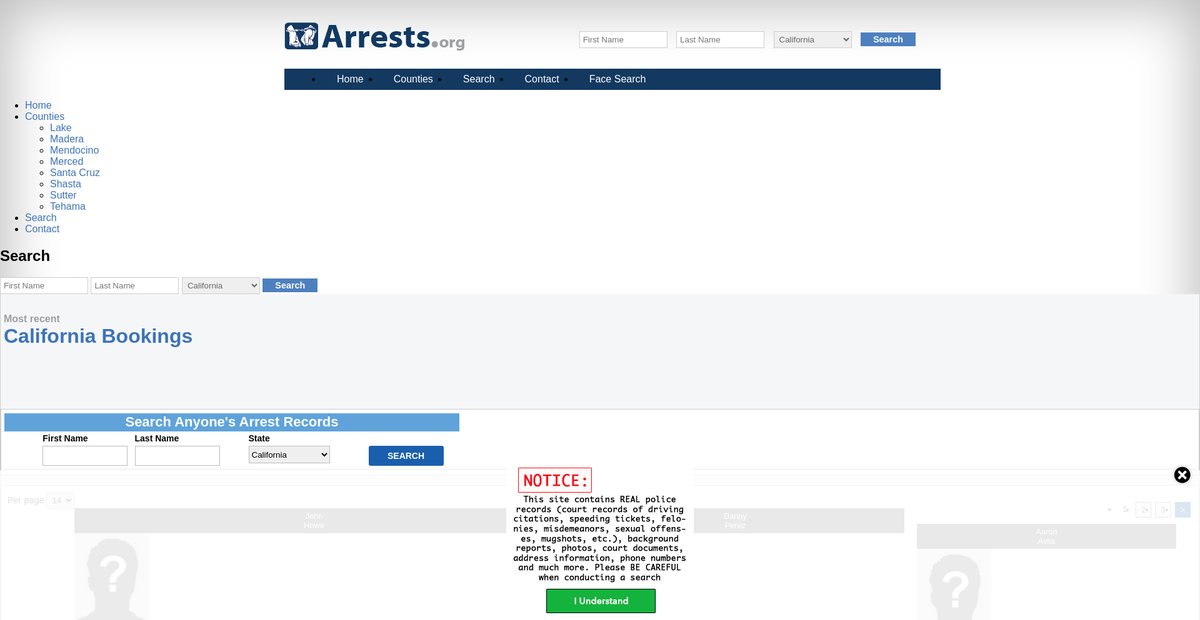Open California dropdown under the Search heading
Viewport: 1200px width, 620px height.
pyautogui.click(x=221, y=286)
